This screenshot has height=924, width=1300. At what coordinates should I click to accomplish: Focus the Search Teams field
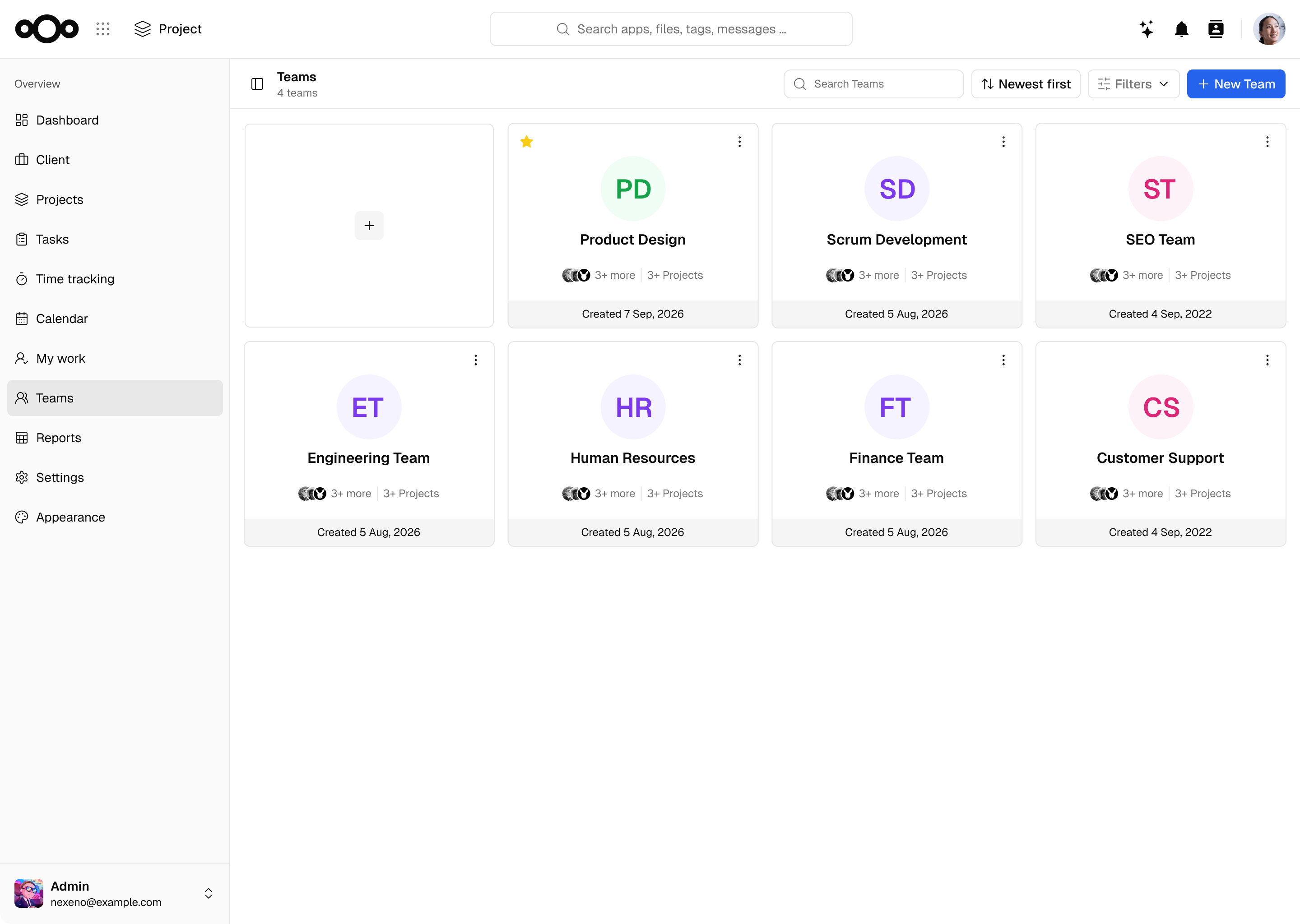874,84
